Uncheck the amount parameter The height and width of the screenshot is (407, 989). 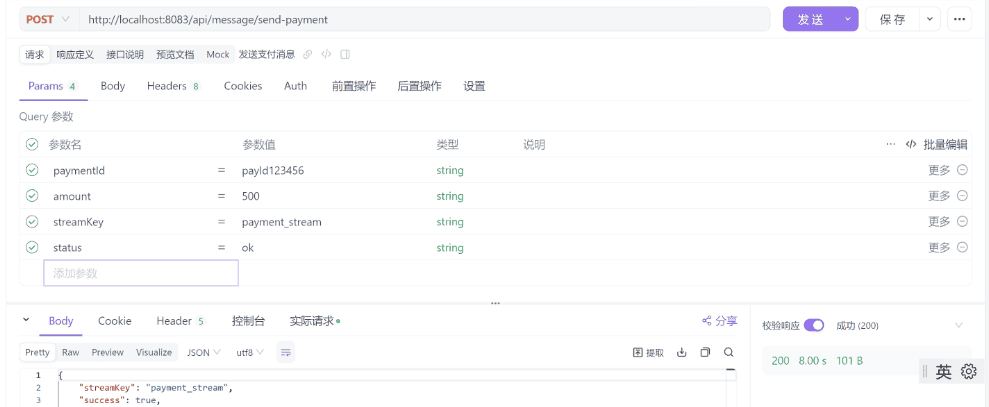click(32, 196)
